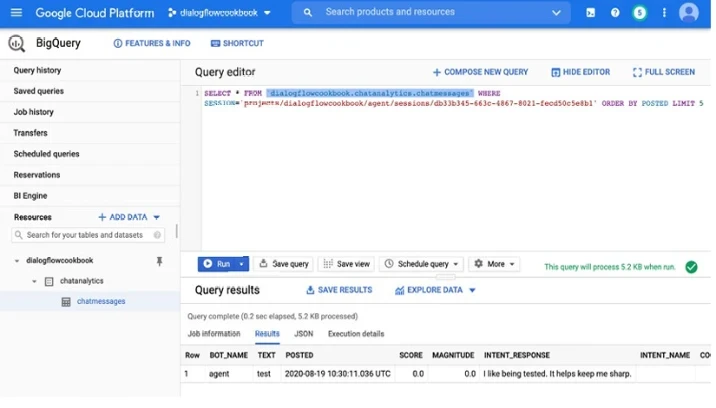Screen dimensions: 716x408
Task: Open BI Engine in sidebar
Action: 31,196
